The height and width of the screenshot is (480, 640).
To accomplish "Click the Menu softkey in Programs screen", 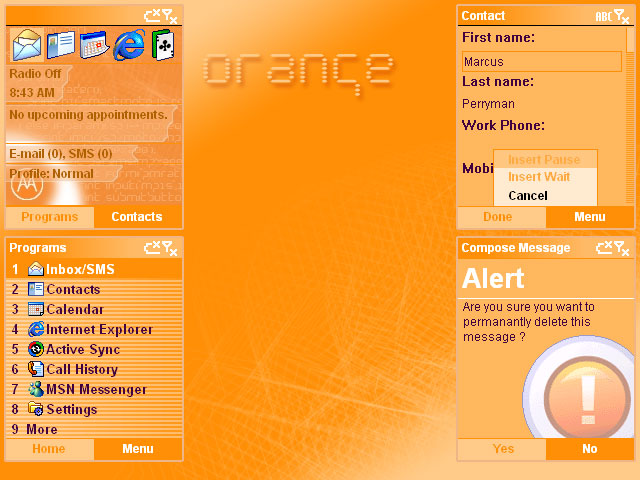I will (138, 449).
